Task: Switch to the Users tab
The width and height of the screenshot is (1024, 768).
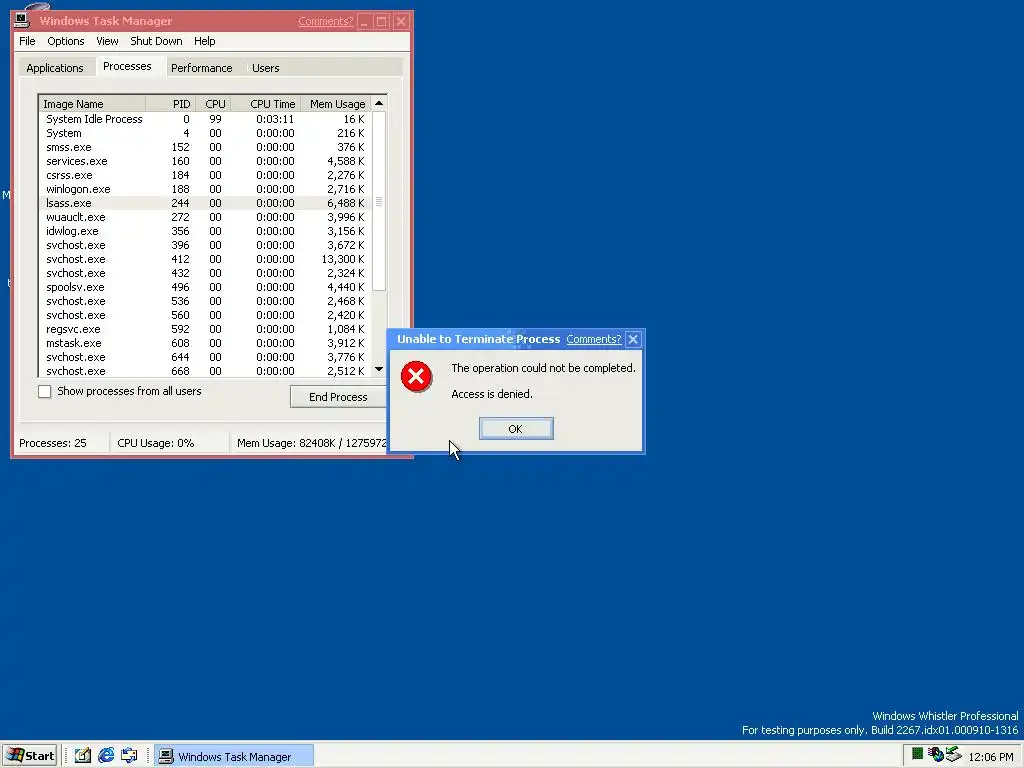Action: [x=265, y=68]
